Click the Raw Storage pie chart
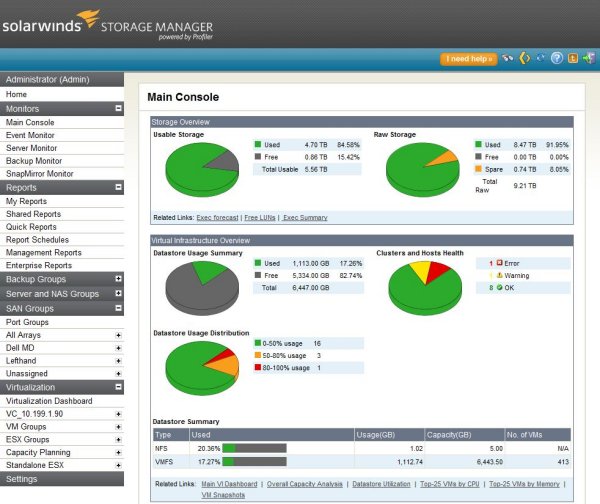This screenshot has height=504, width=600. [422, 170]
